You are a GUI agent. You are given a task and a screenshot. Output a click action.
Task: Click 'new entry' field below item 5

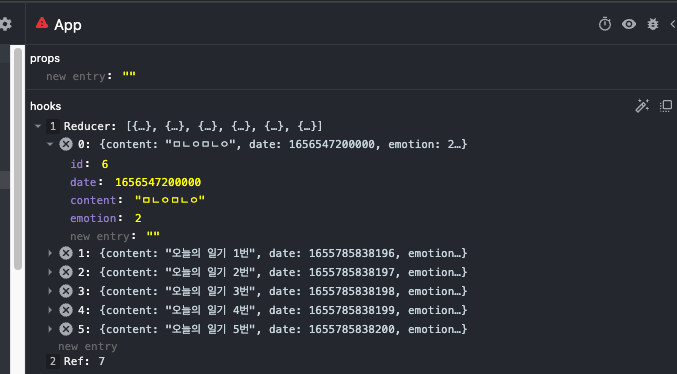click(88, 346)
